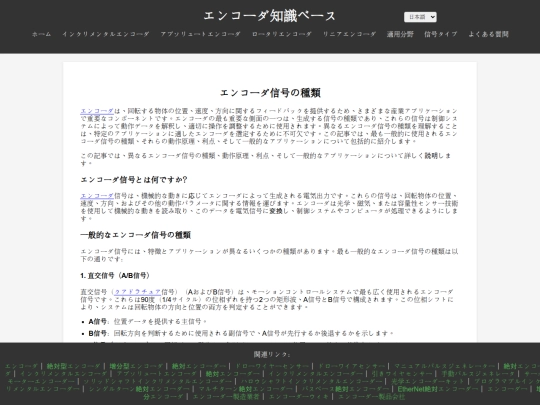The width and height of the screenshot is (540, 405).
Task: Open footer link エンコーダー製品会社
Action: click(x=372, y=396)
